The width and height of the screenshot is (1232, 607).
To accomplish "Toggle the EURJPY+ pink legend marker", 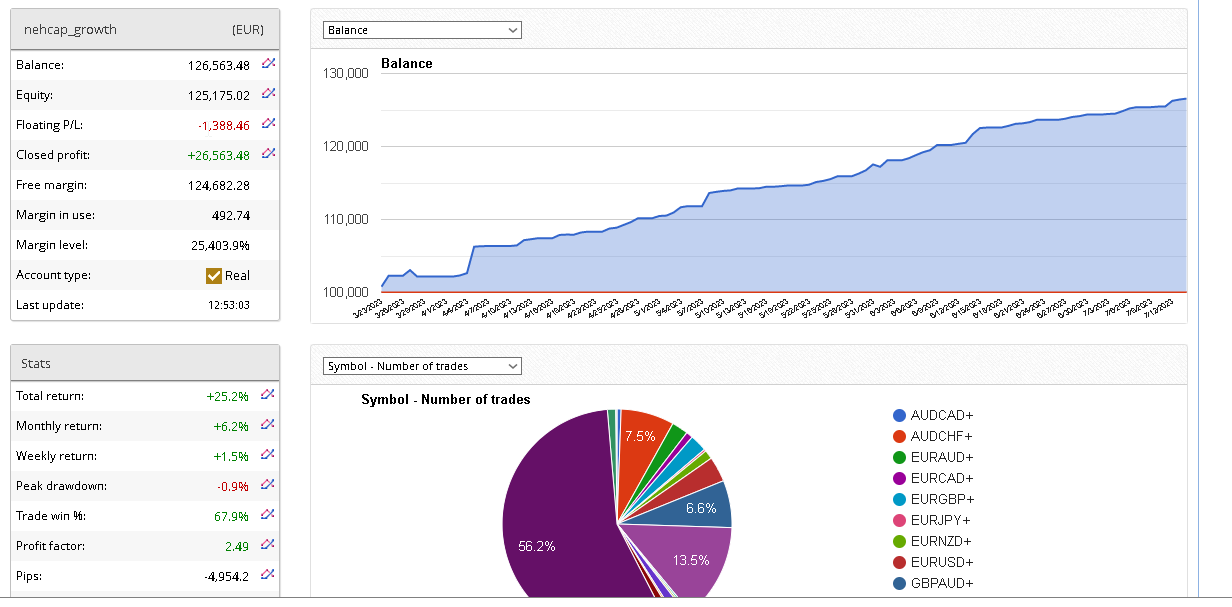I will (x=900, y=520).
